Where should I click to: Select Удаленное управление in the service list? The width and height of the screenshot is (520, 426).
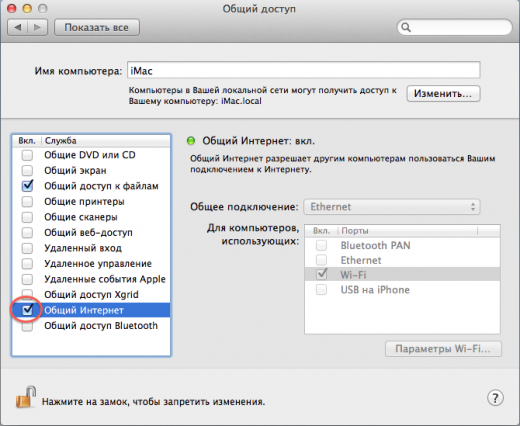click(x=91, y=264)
